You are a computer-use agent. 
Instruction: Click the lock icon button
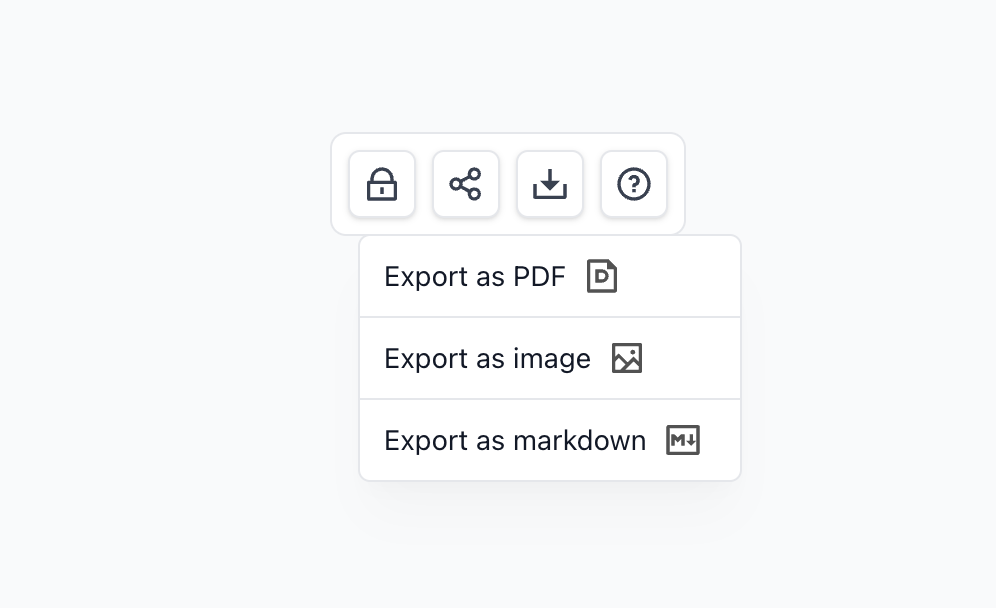[x=382, y=184]
